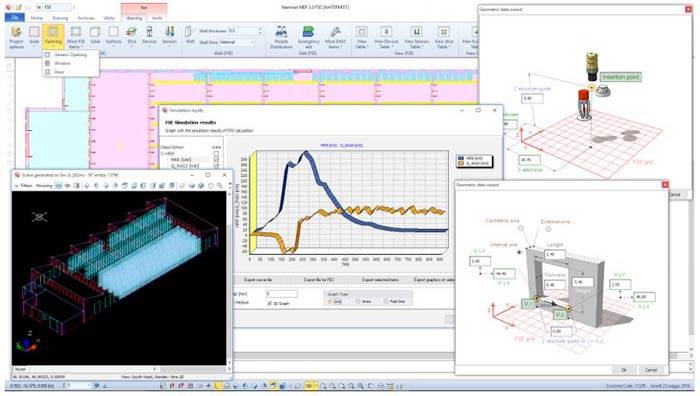Image resolution: width=700 pixels, height=396 pixels.
Task: Select the Fast line graph type radio
Action: (x=386, y=301)
